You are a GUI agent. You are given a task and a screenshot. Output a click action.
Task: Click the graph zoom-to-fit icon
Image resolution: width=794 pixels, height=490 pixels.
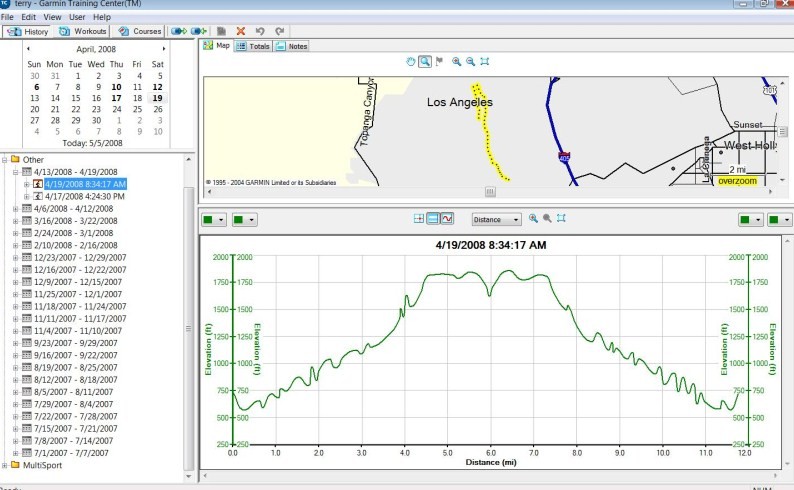click(x=561, y=218)
